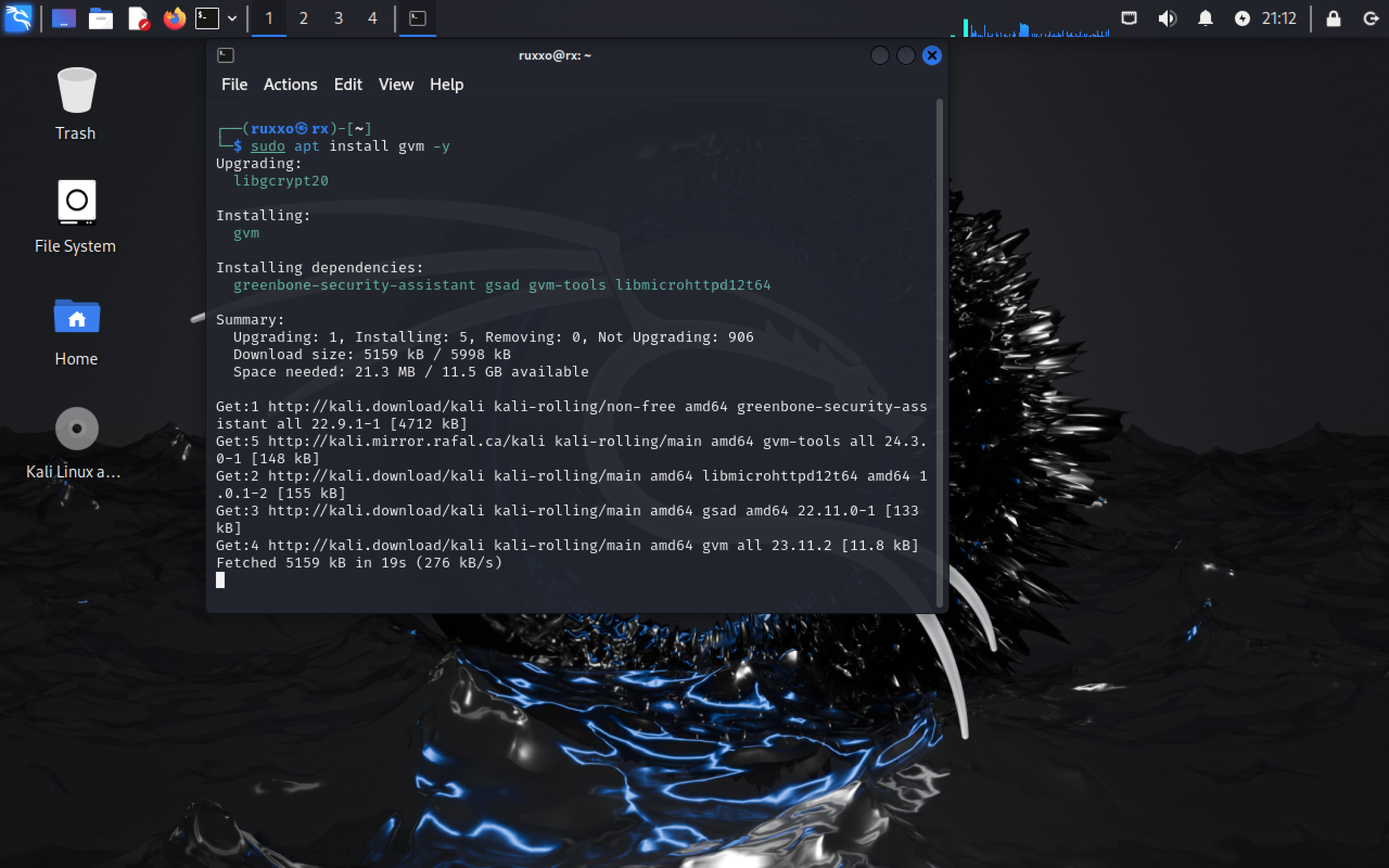Click the power manager tray icon
The image size is (1389, 868).
[x=1242, y=18]
